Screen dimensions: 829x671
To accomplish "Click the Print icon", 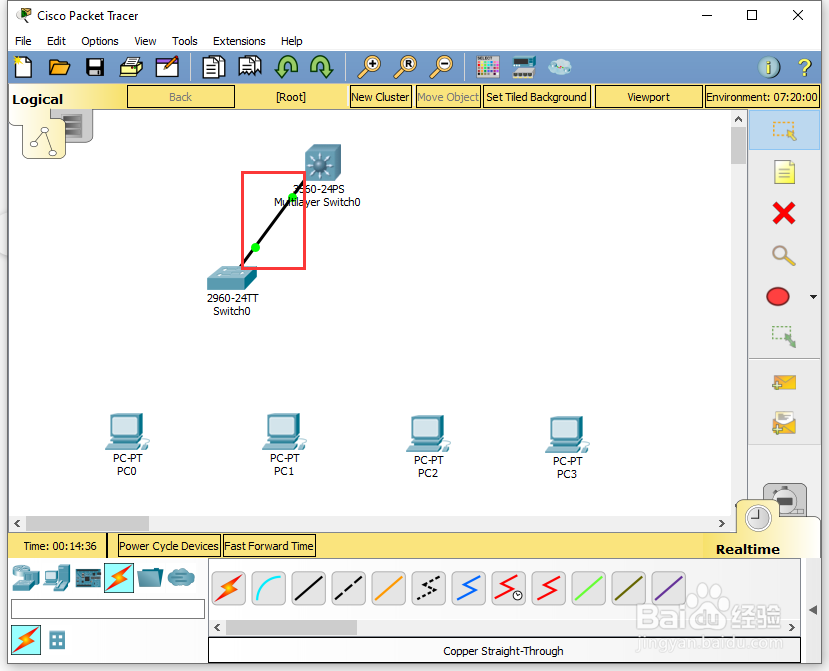I will 131,67.
